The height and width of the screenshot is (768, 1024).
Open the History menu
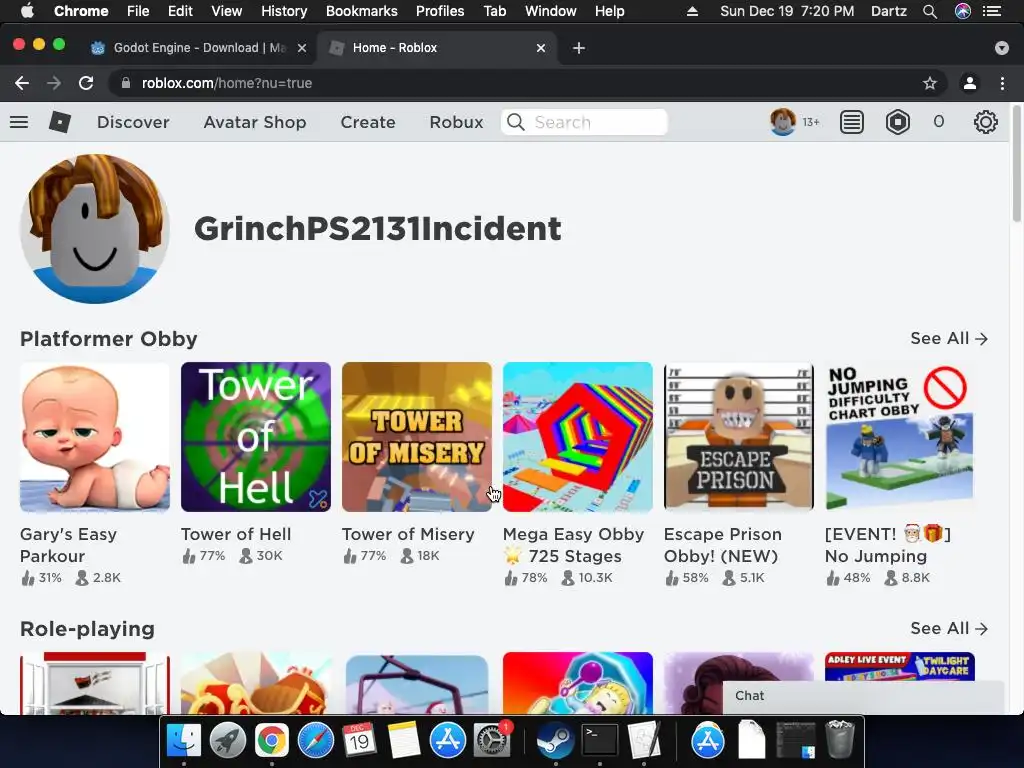pyautogui.click(x=283, y=11)
